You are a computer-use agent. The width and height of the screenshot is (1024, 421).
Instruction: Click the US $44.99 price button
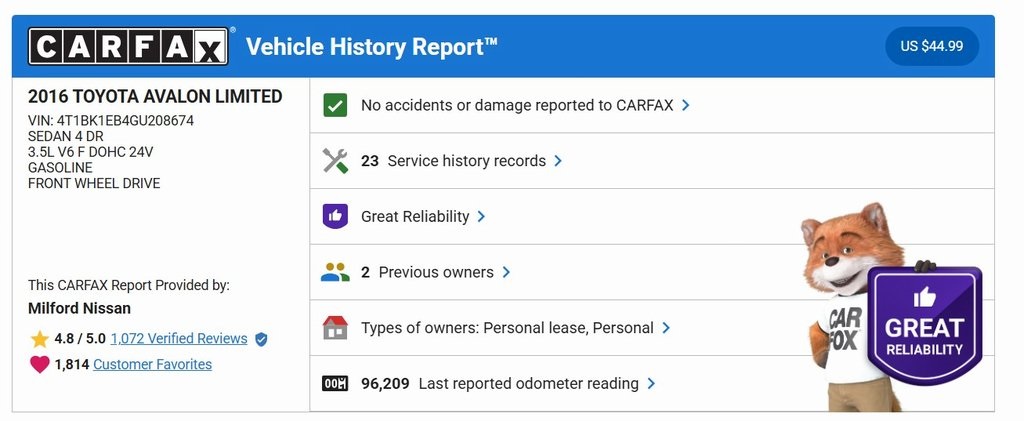(931, 47)
